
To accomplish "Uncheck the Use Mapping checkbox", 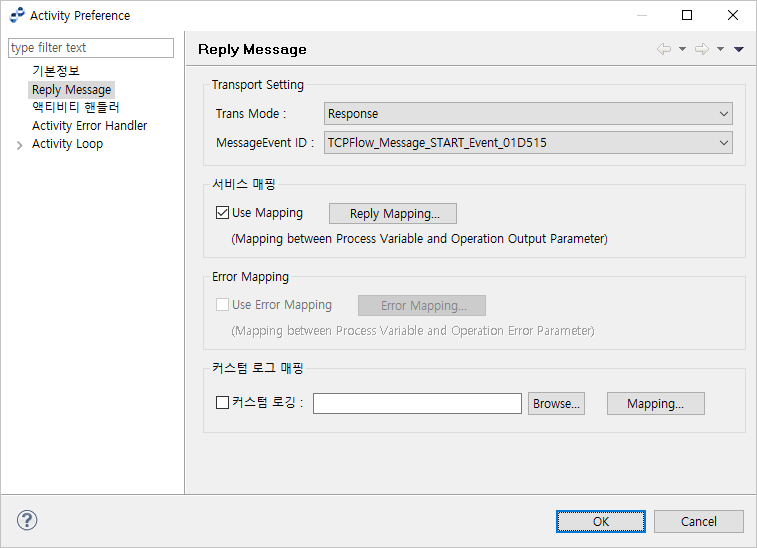I will (x=223, y=213).
